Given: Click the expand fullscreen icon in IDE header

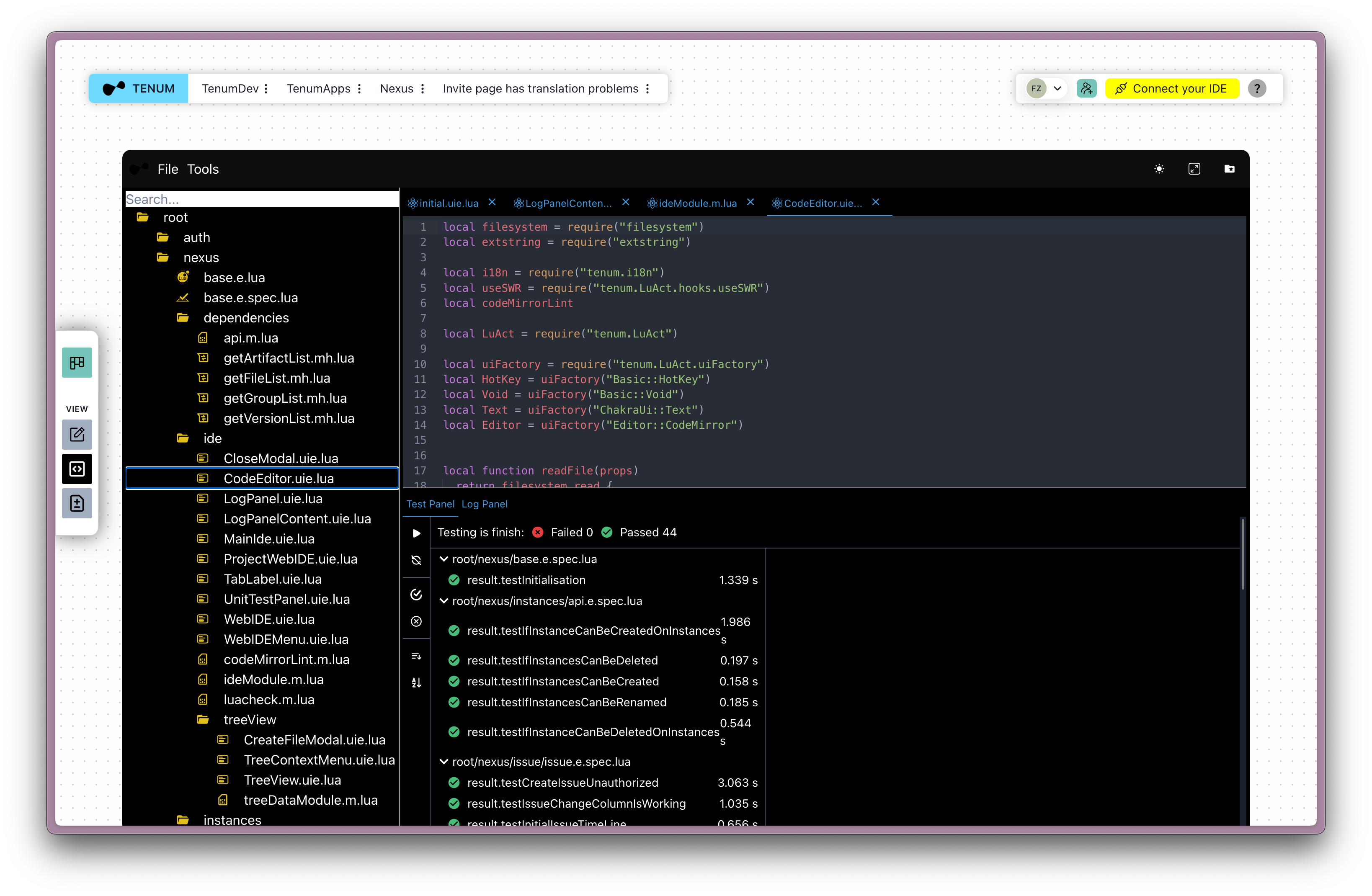Looking at the screenshot, I should pos(1194,169).
